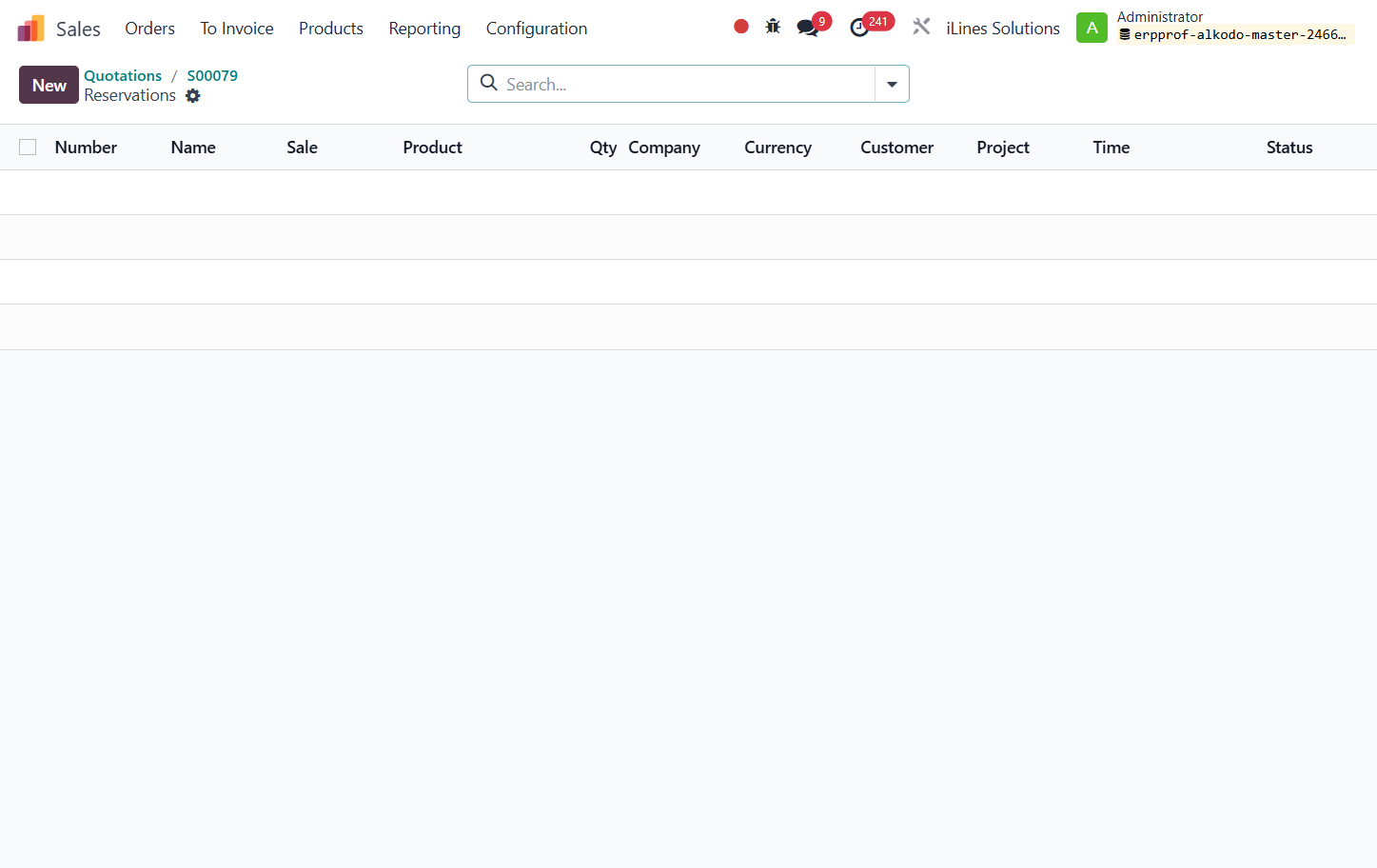
Task: Click the Sales app title
Action: 78,30
